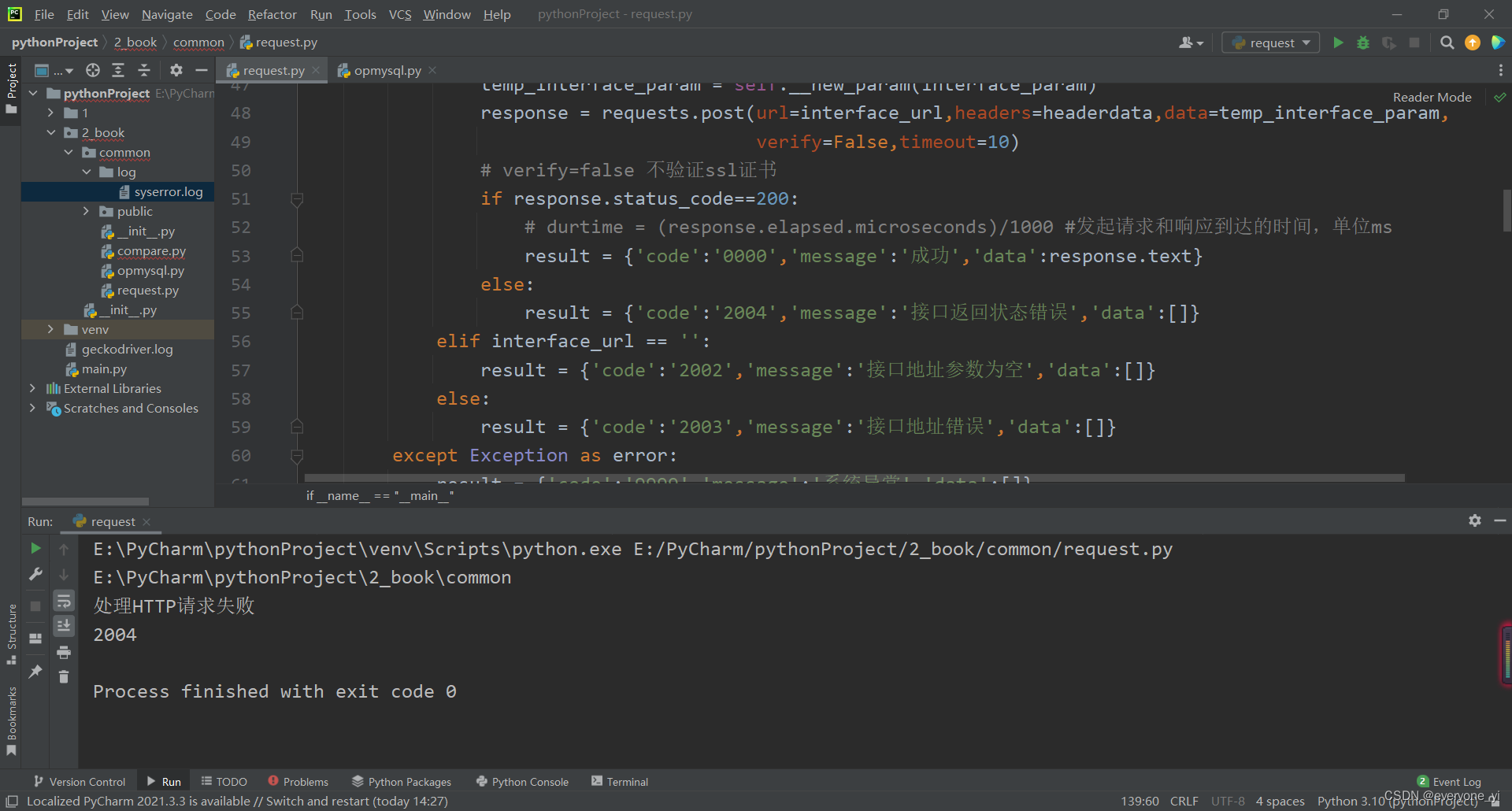
Task: Expand all items in Project tree
Action: pos(118,70)
